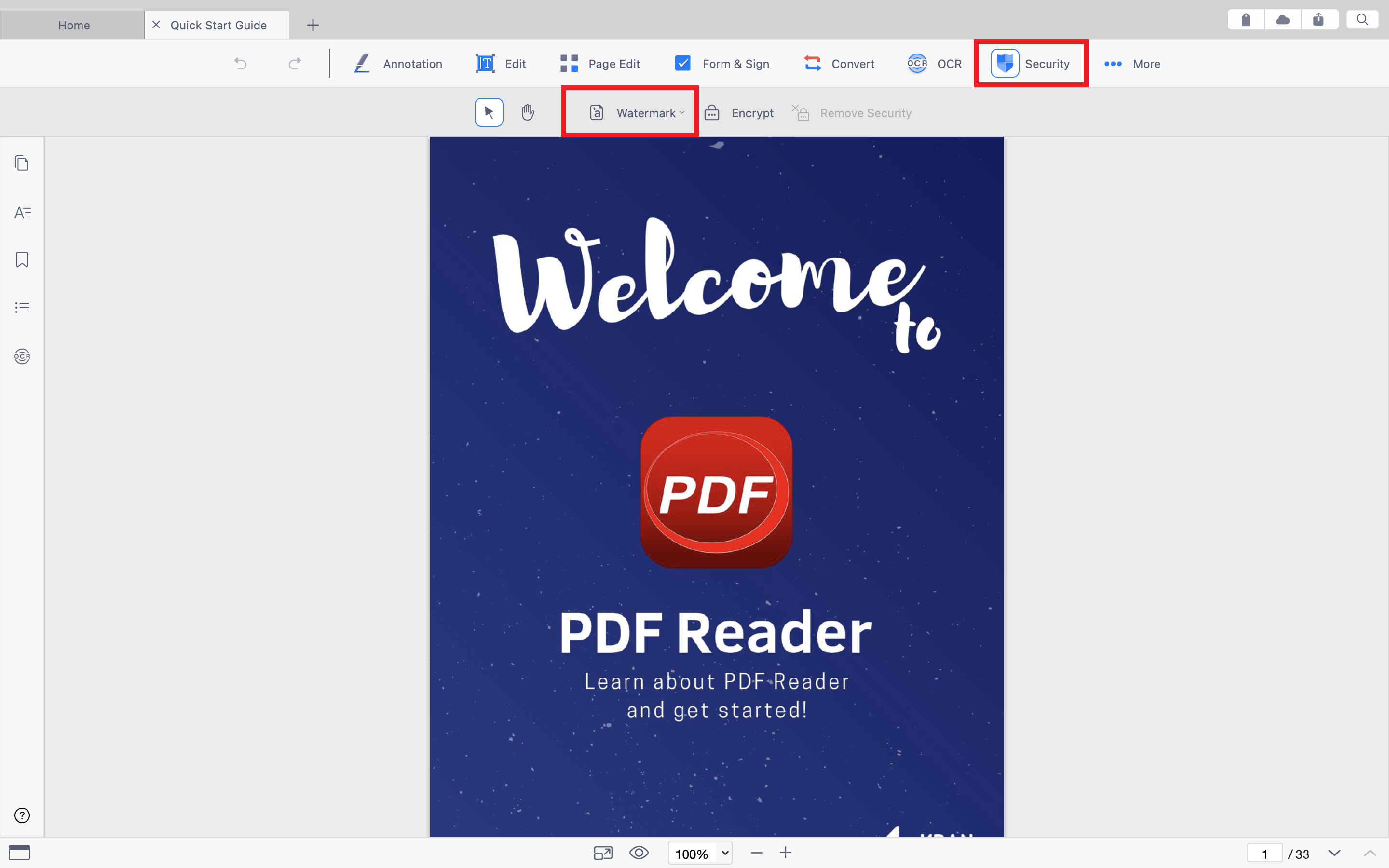Image resolution: width=1389 pixels, height=868 pixels.
Task: Select the arrow pointer tool
Action: coord(489,112)
